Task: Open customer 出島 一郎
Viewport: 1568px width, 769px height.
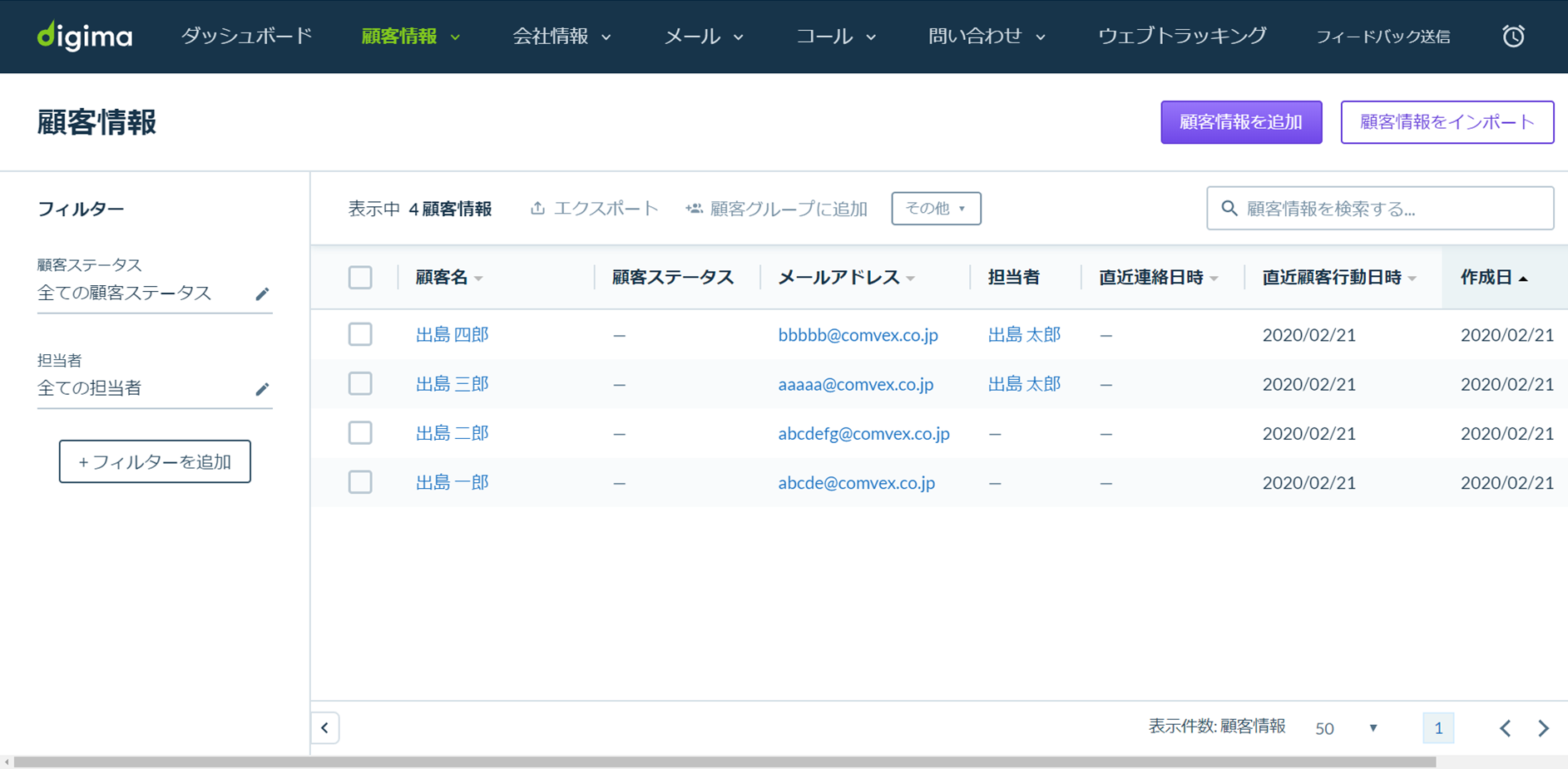Action: click(452, 482)
